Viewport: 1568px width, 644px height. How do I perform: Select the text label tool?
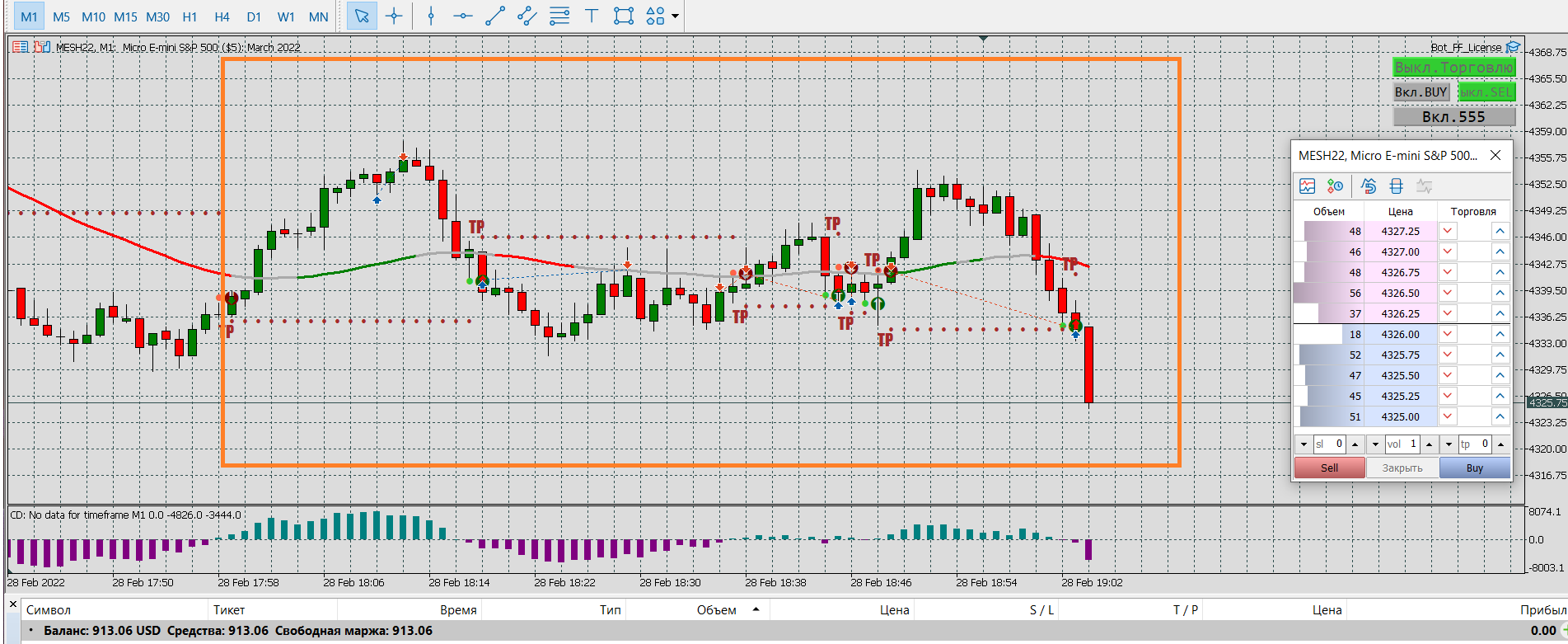592,16
